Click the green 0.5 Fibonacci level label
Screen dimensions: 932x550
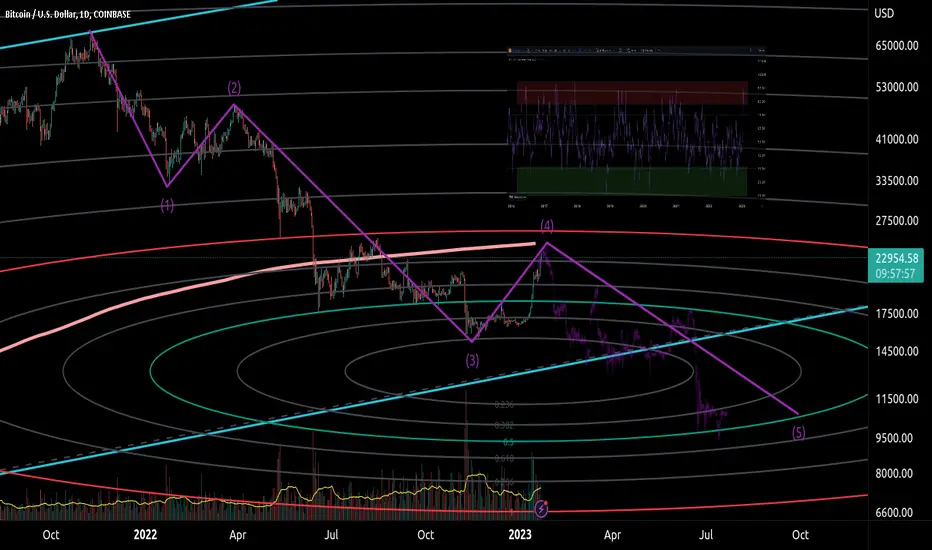pos(509,442)
